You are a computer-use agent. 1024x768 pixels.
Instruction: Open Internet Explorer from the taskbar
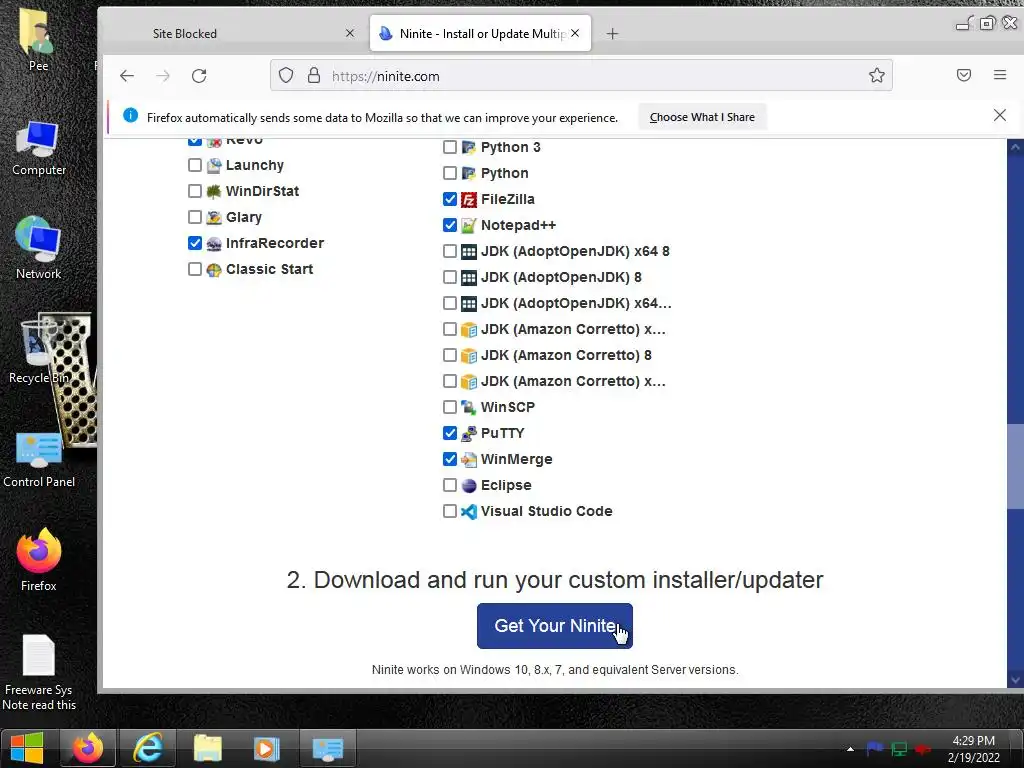click(148, 748)
